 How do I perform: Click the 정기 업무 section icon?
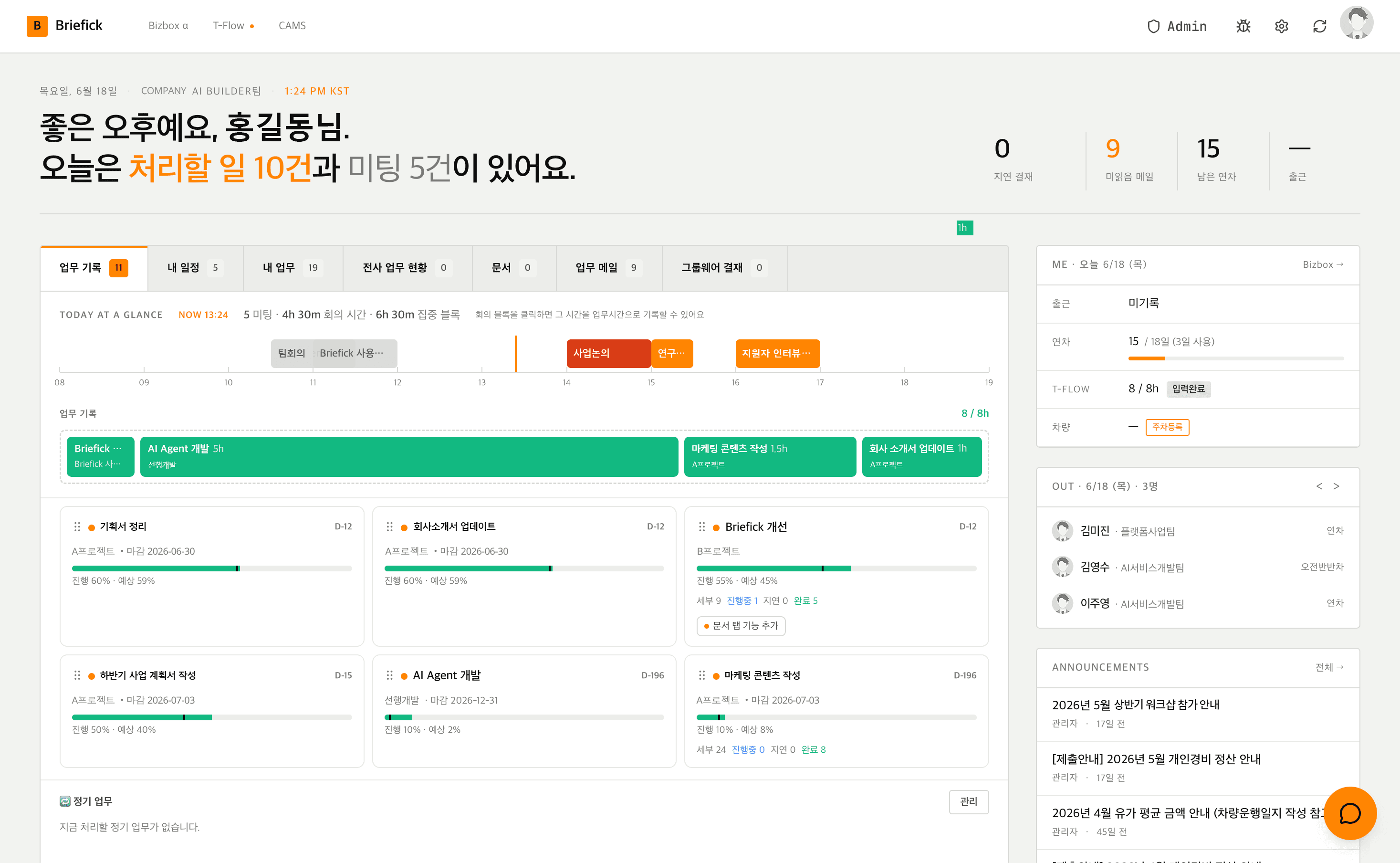click(65, 801)
